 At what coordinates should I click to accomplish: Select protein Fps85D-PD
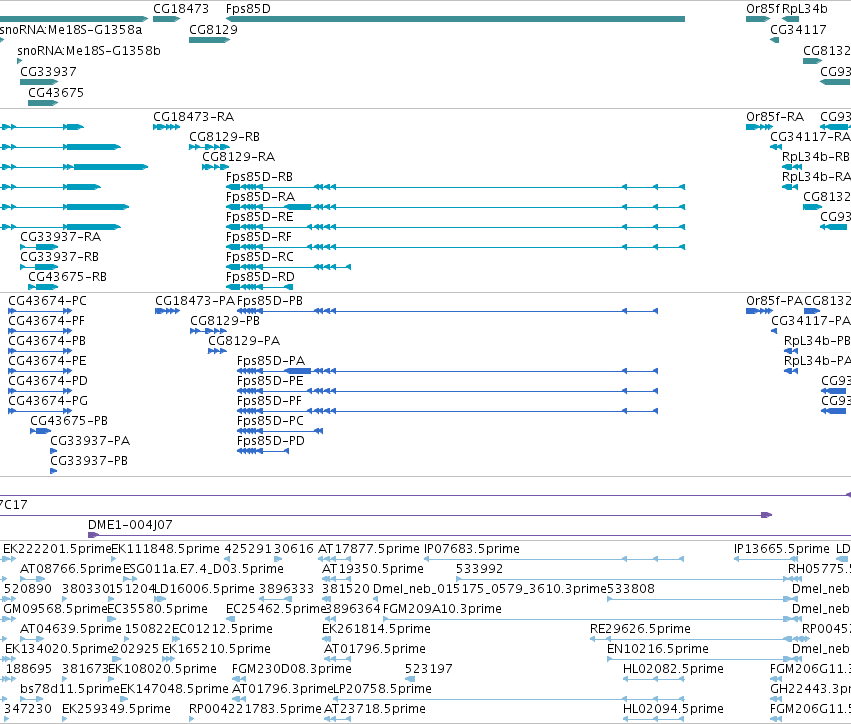(x=271, y=441)
